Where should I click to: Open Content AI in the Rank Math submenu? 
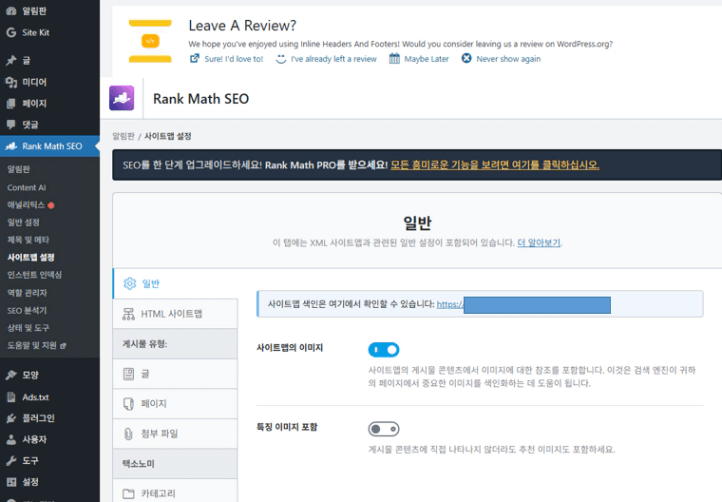coord(26,187)
